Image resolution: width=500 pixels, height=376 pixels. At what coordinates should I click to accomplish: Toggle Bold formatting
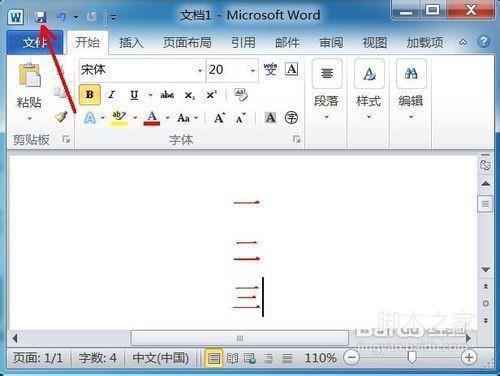pos(90,95)
